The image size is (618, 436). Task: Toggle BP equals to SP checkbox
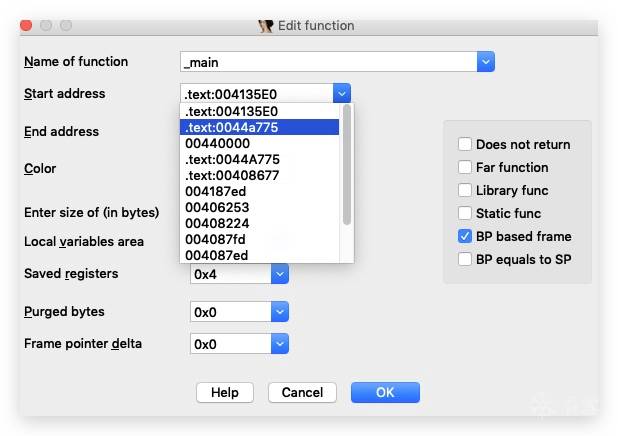[x=465, y=259]
